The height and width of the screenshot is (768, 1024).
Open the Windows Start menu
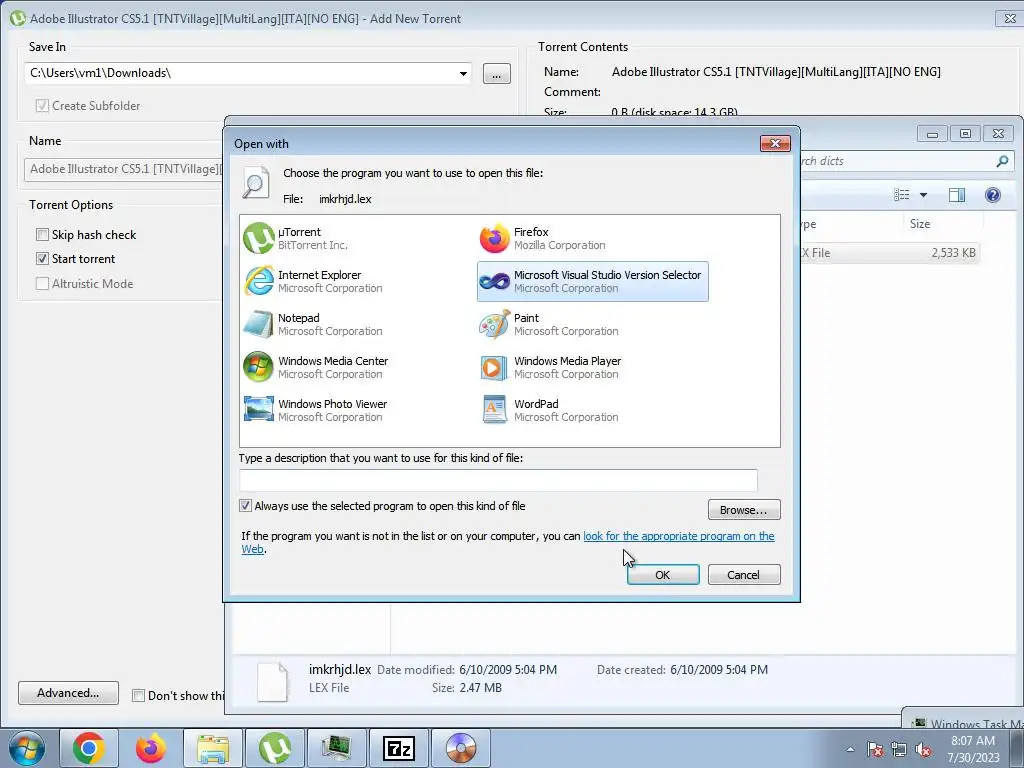(x=26, y=748)
